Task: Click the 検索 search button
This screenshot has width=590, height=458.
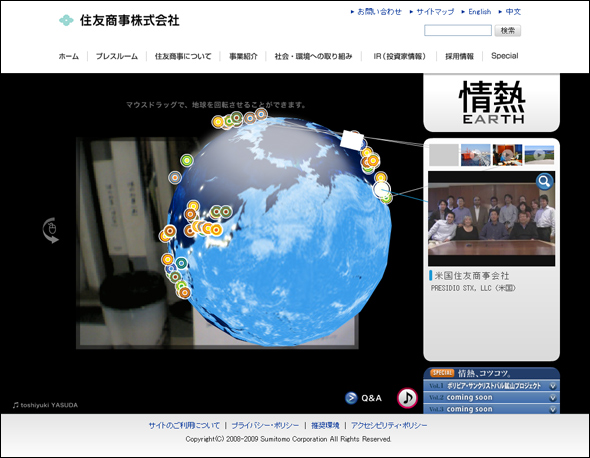Action: coord(508,30)
